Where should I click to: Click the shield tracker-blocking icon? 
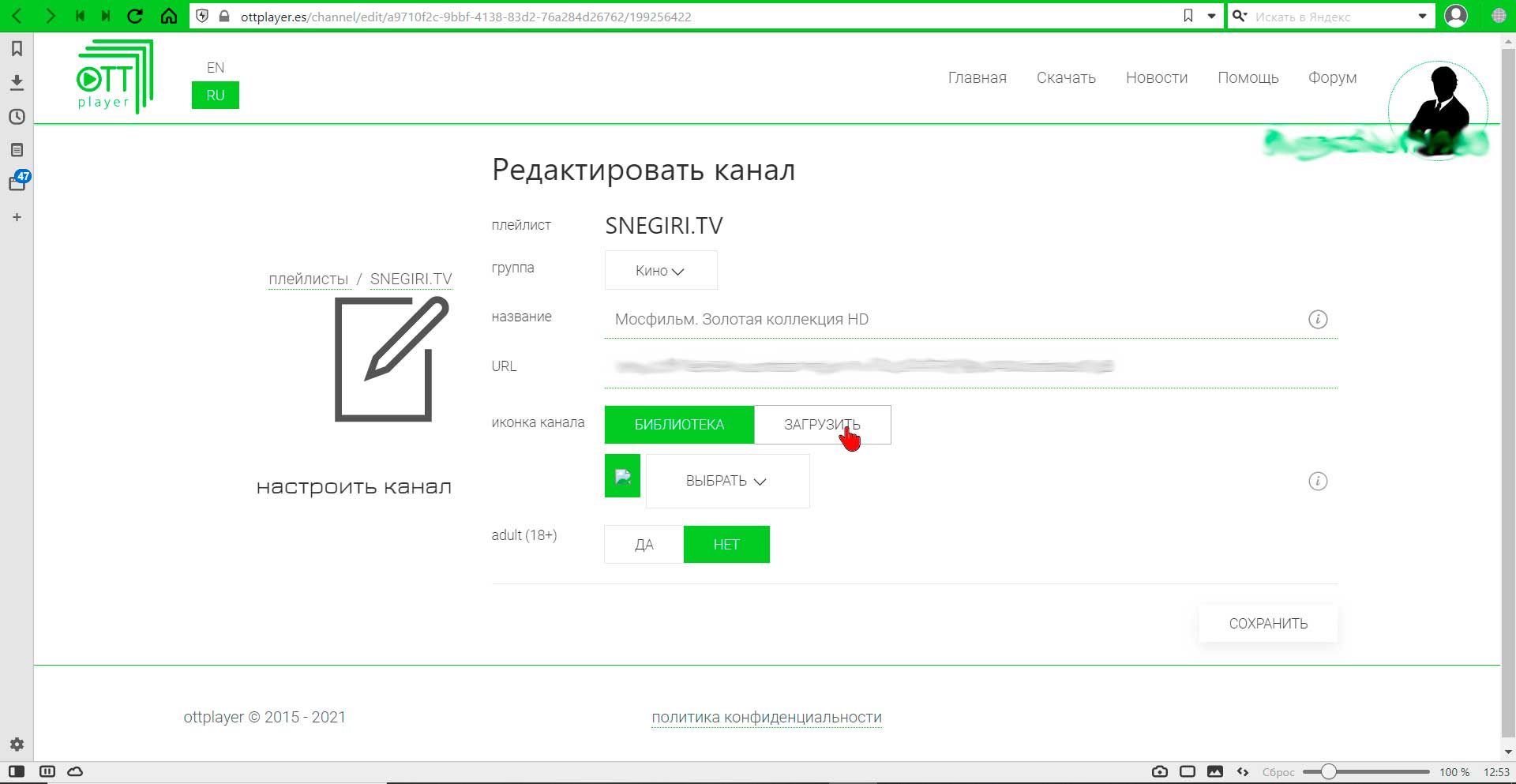(x=203, y=16)
